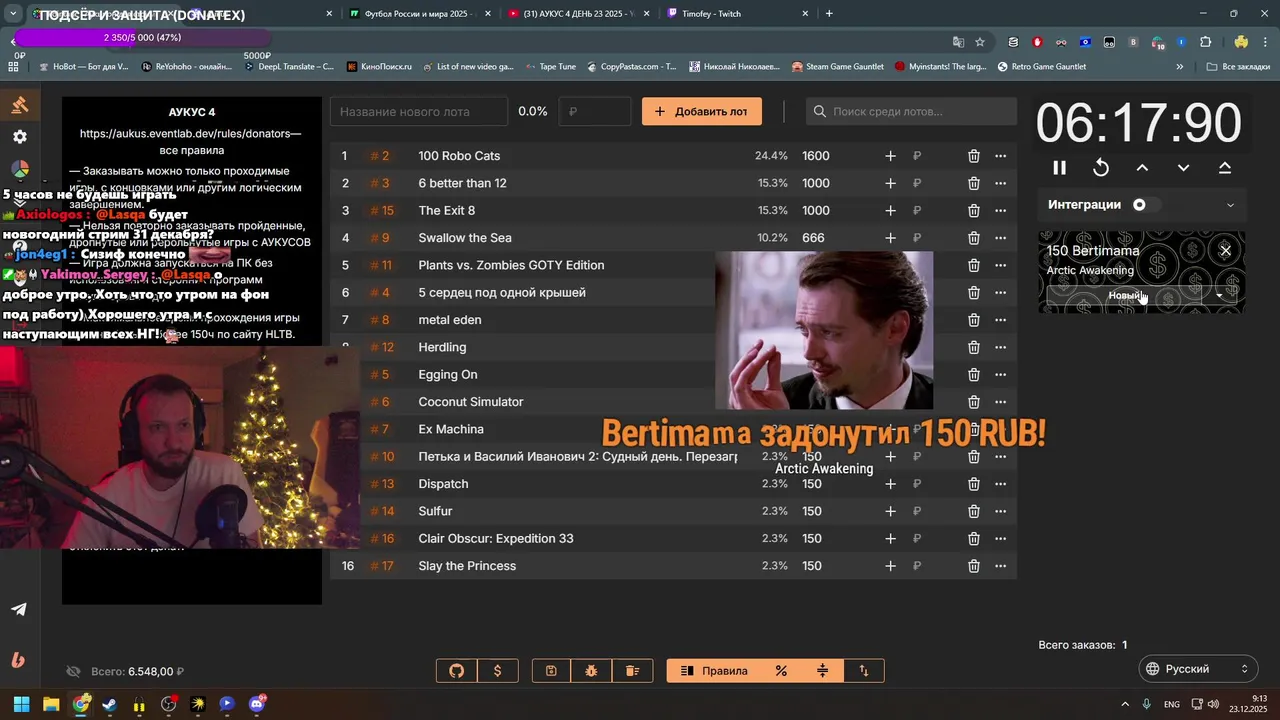Focus the Поиск среди лотов search field

pos(911,111)
